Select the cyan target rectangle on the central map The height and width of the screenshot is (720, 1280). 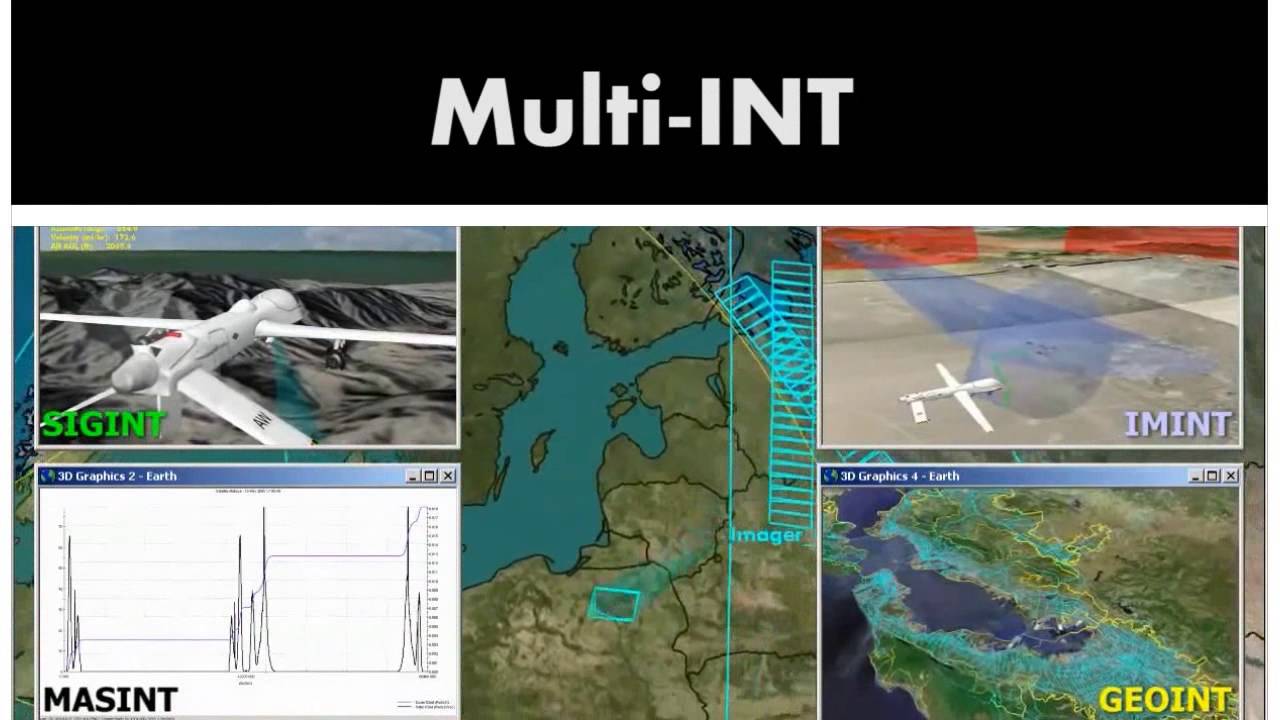[x=614, y=604]
